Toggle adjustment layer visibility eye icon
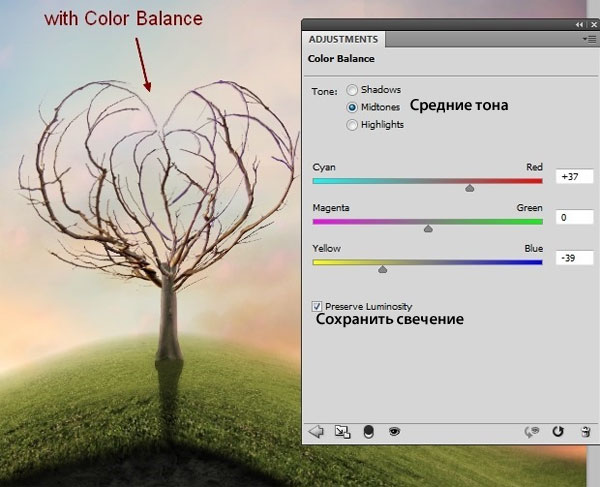This screenshot has height=487, width=600. click(394, 432)
